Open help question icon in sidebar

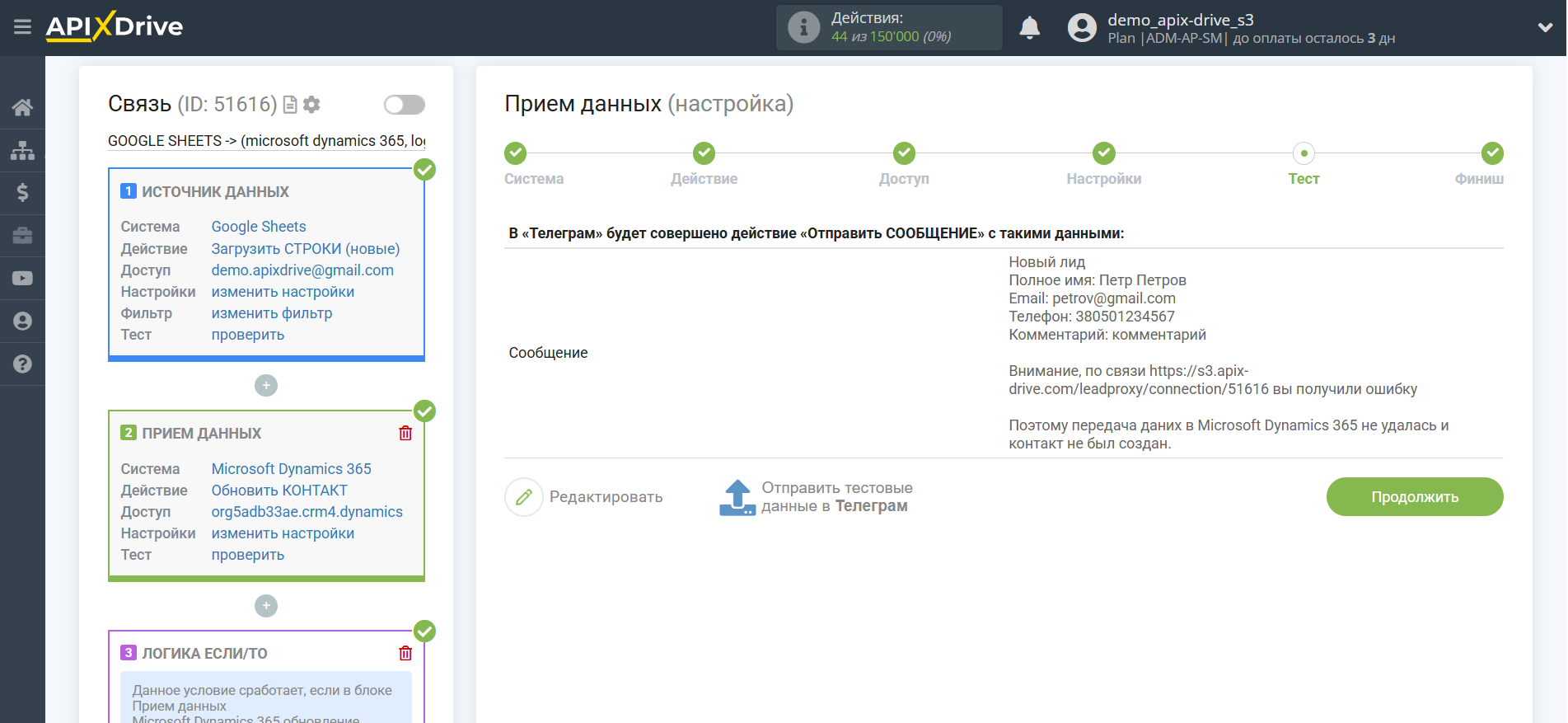[22, 364]
